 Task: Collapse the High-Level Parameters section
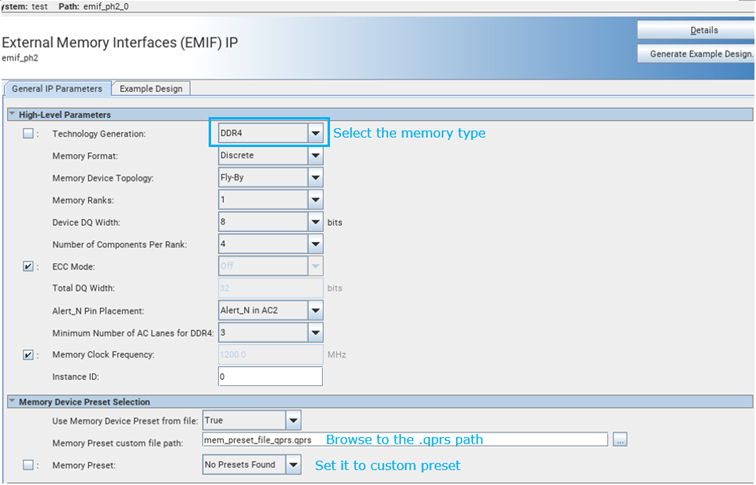pos(12,114)
